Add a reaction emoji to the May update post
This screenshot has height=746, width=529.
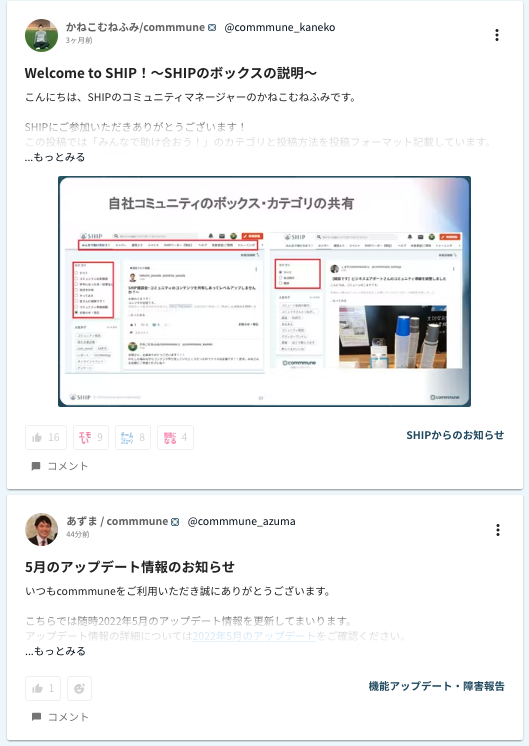(x=79, y=688)
